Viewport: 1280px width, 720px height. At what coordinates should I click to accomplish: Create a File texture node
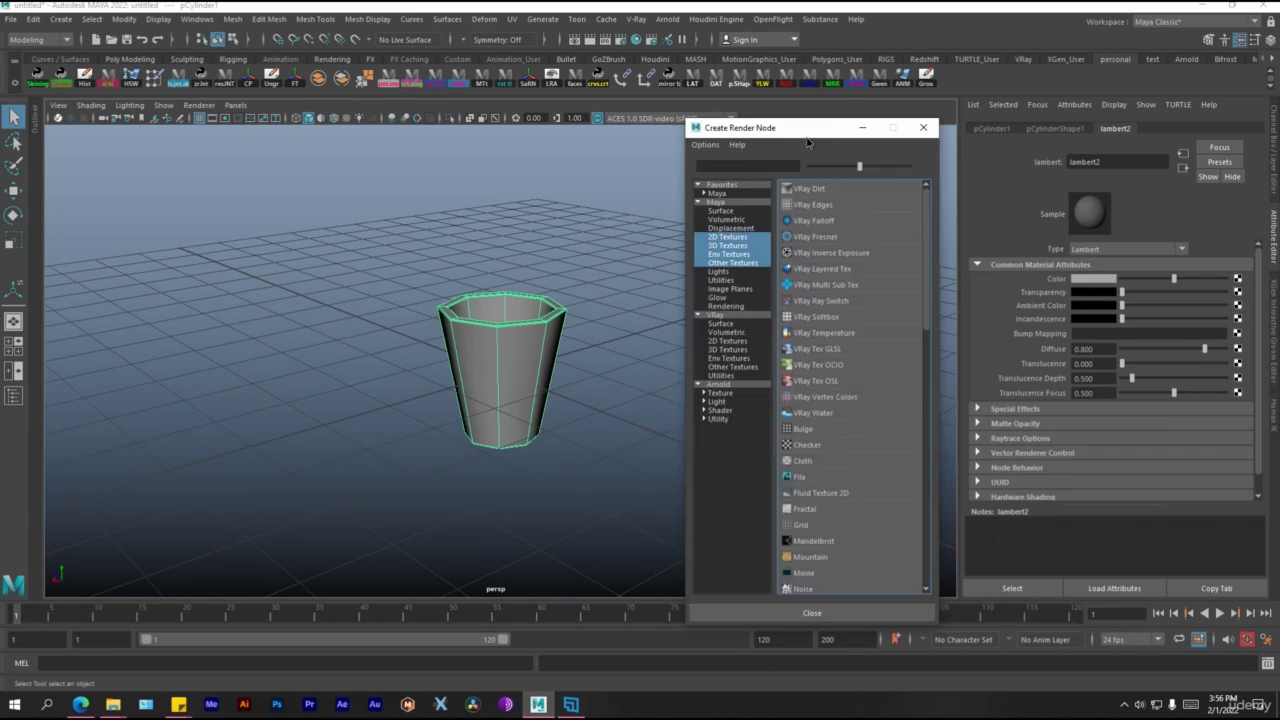coord(799,477)
